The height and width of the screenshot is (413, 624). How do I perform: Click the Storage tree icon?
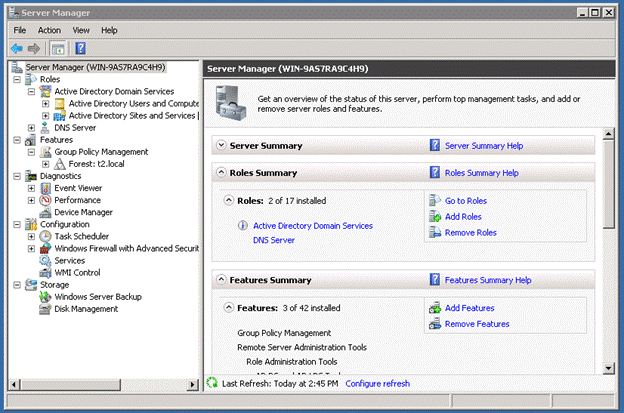tap(31, 285)
